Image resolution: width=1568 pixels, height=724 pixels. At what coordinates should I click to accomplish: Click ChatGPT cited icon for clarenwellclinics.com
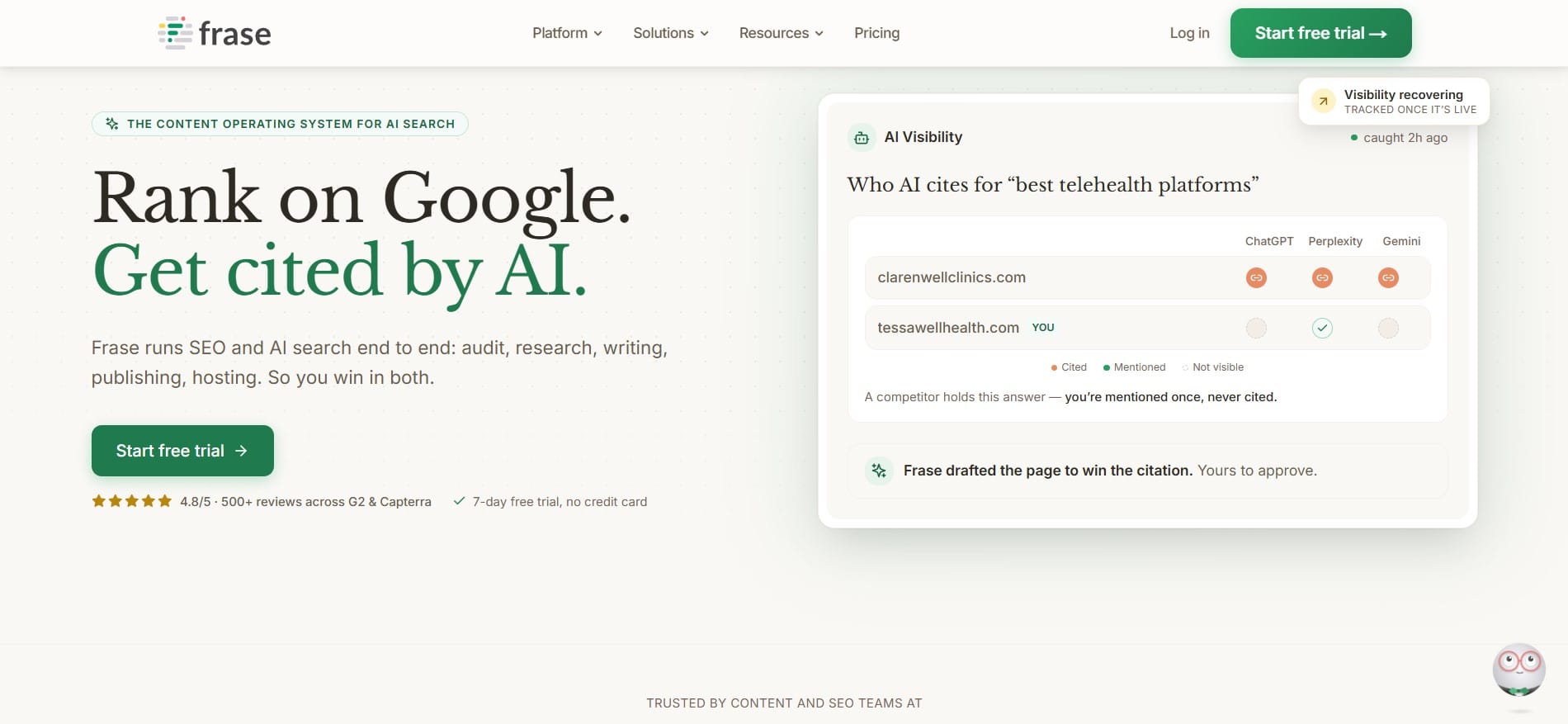1256,278
